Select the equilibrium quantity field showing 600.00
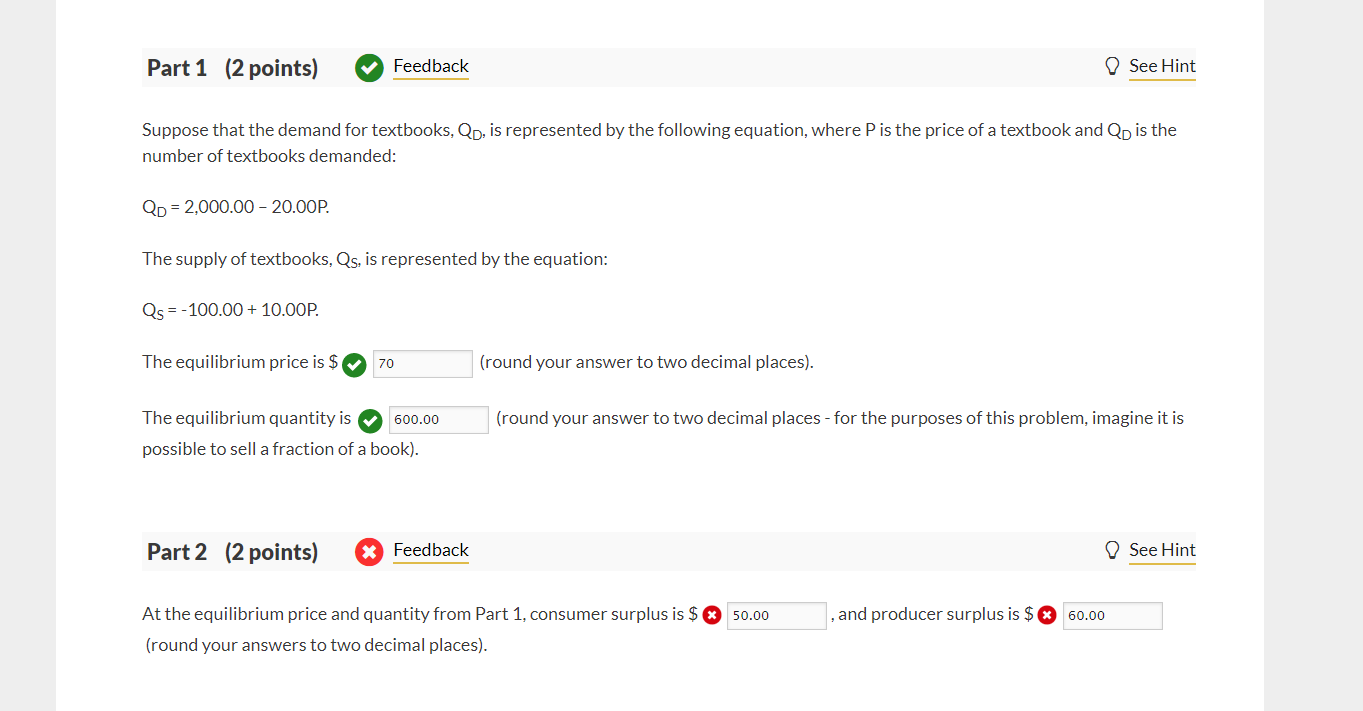The height and width of the screenshot is (711, 1363). (x=438, y=420)
